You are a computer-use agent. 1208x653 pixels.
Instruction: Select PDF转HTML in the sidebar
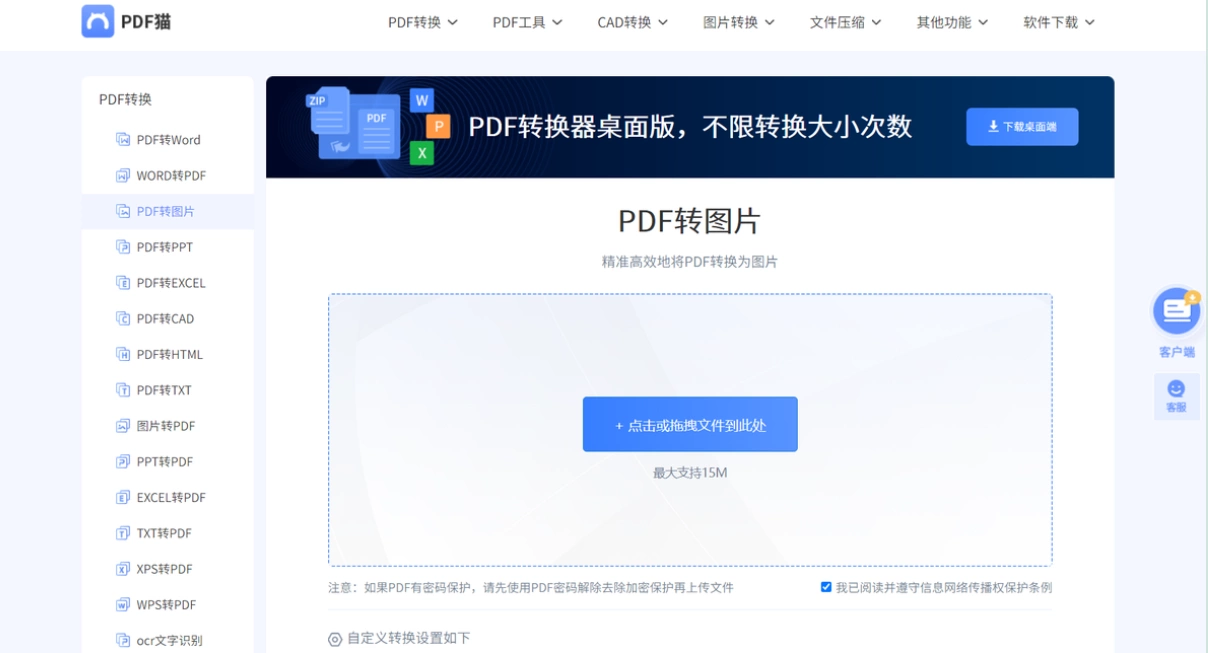tap(168, 354)
